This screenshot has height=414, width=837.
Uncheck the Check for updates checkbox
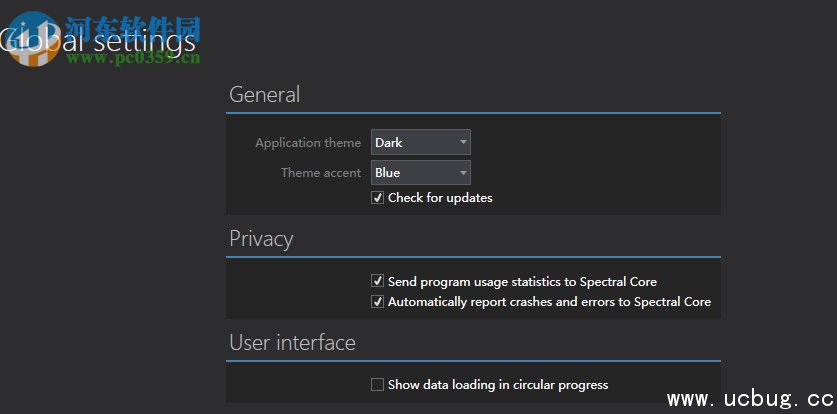coord(378,198)
